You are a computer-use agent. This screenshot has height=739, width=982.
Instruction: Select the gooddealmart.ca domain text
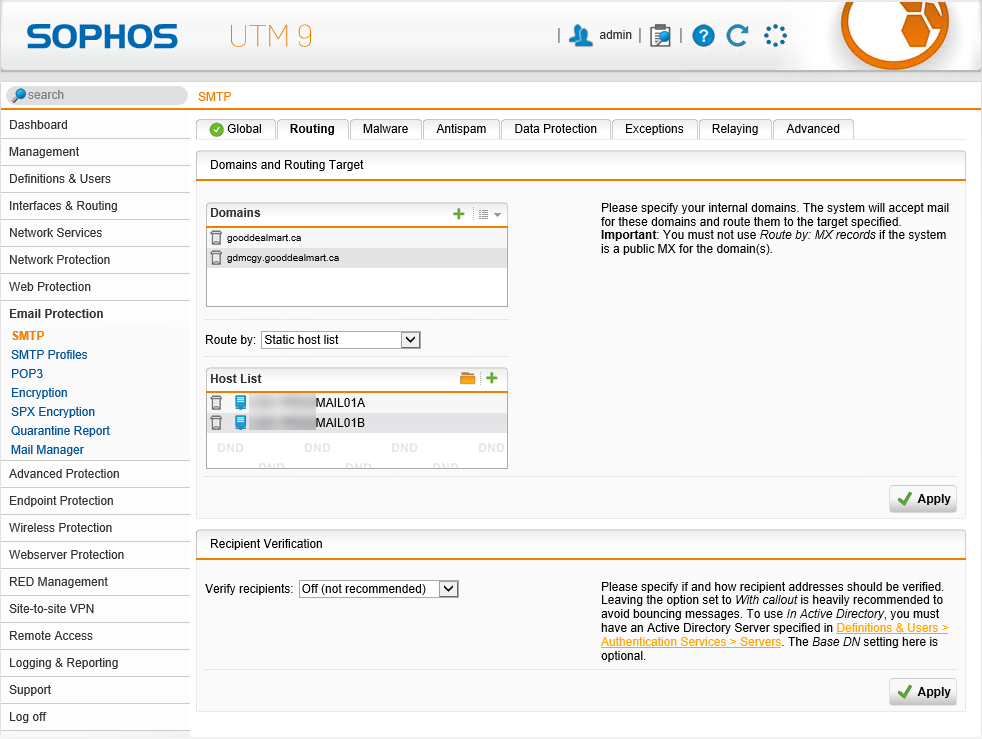[264, 238]
